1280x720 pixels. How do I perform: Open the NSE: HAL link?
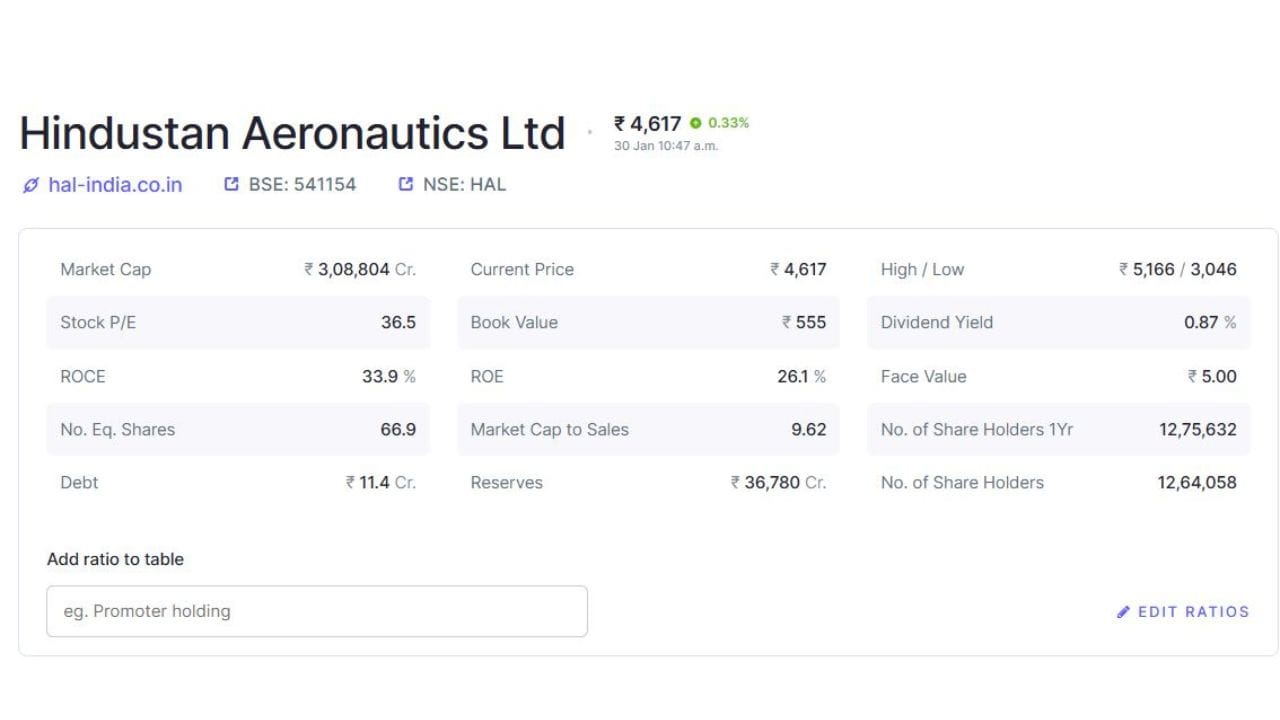(x=464, y=184)
